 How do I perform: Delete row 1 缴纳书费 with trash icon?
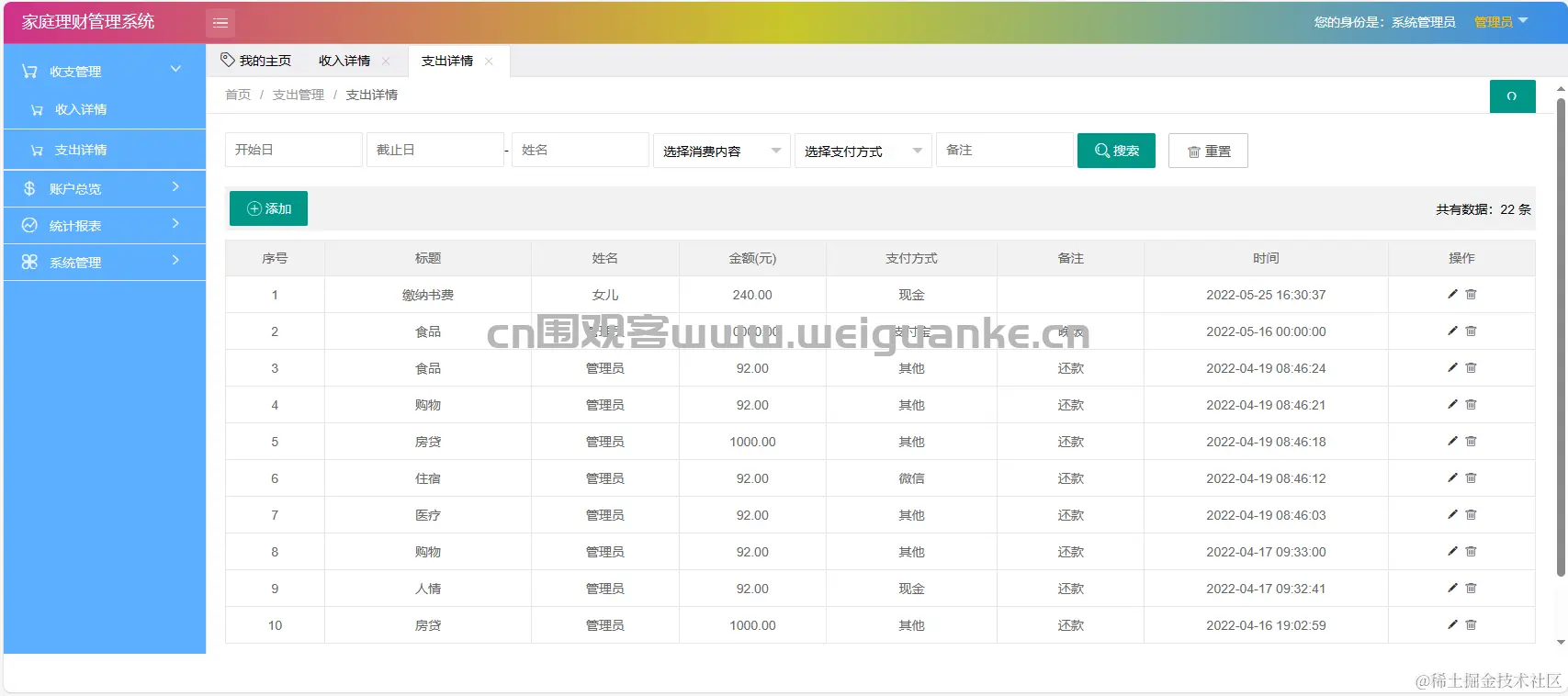click(1471, 294)
